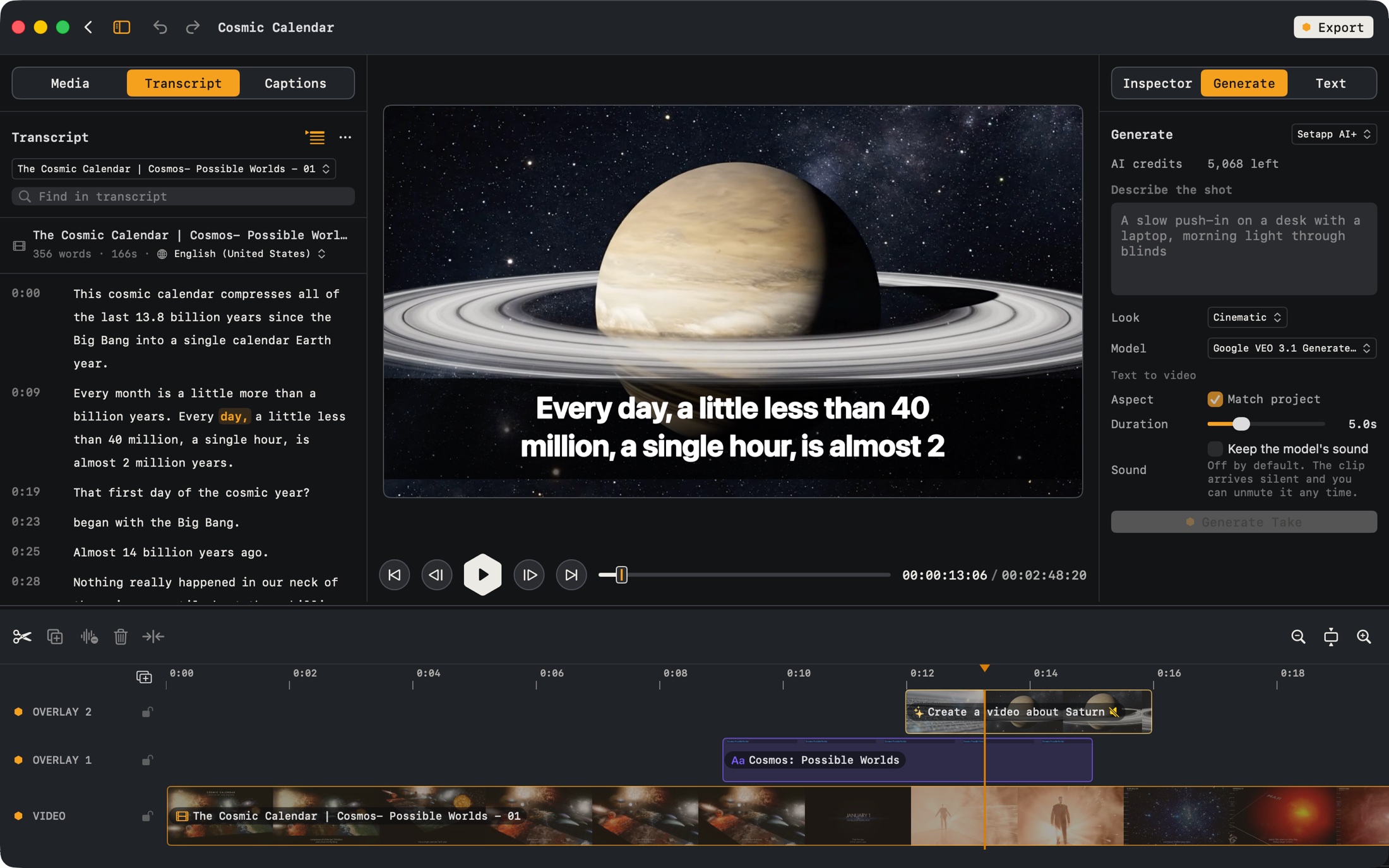The image size is (1389, 868).
Task: Zoom in the timeline
Action: tap(1364, 636)
